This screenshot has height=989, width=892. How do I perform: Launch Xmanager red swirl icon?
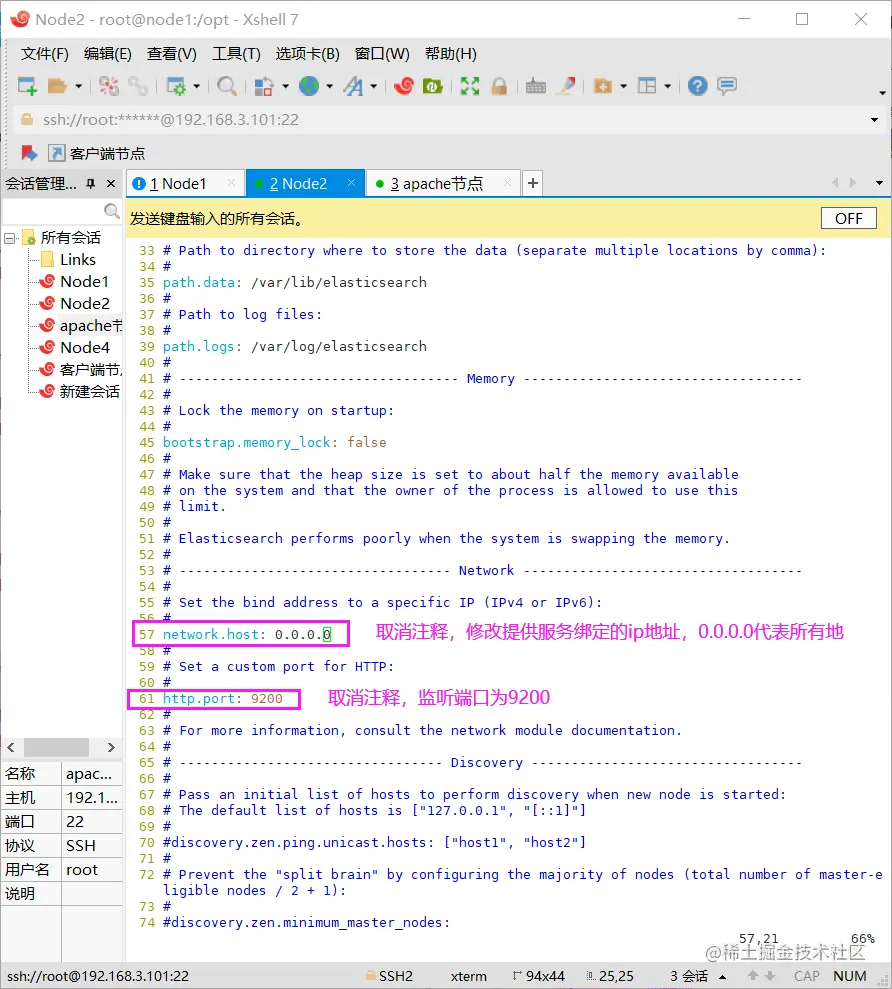[404, 86]
